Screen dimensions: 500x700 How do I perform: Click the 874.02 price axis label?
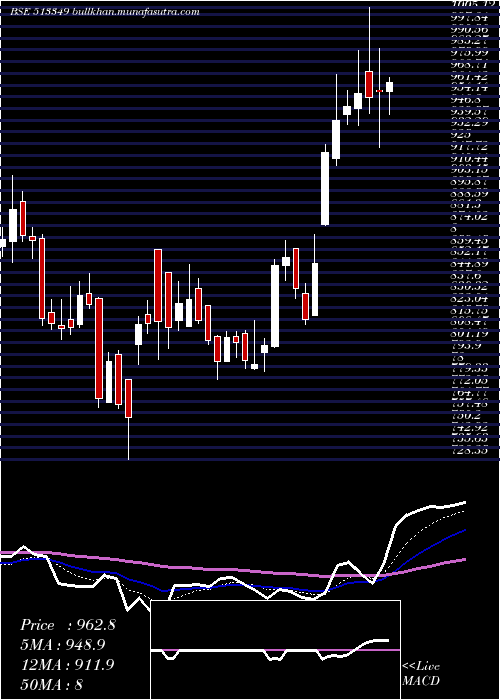pyautogui.click(x=468, y=217)
